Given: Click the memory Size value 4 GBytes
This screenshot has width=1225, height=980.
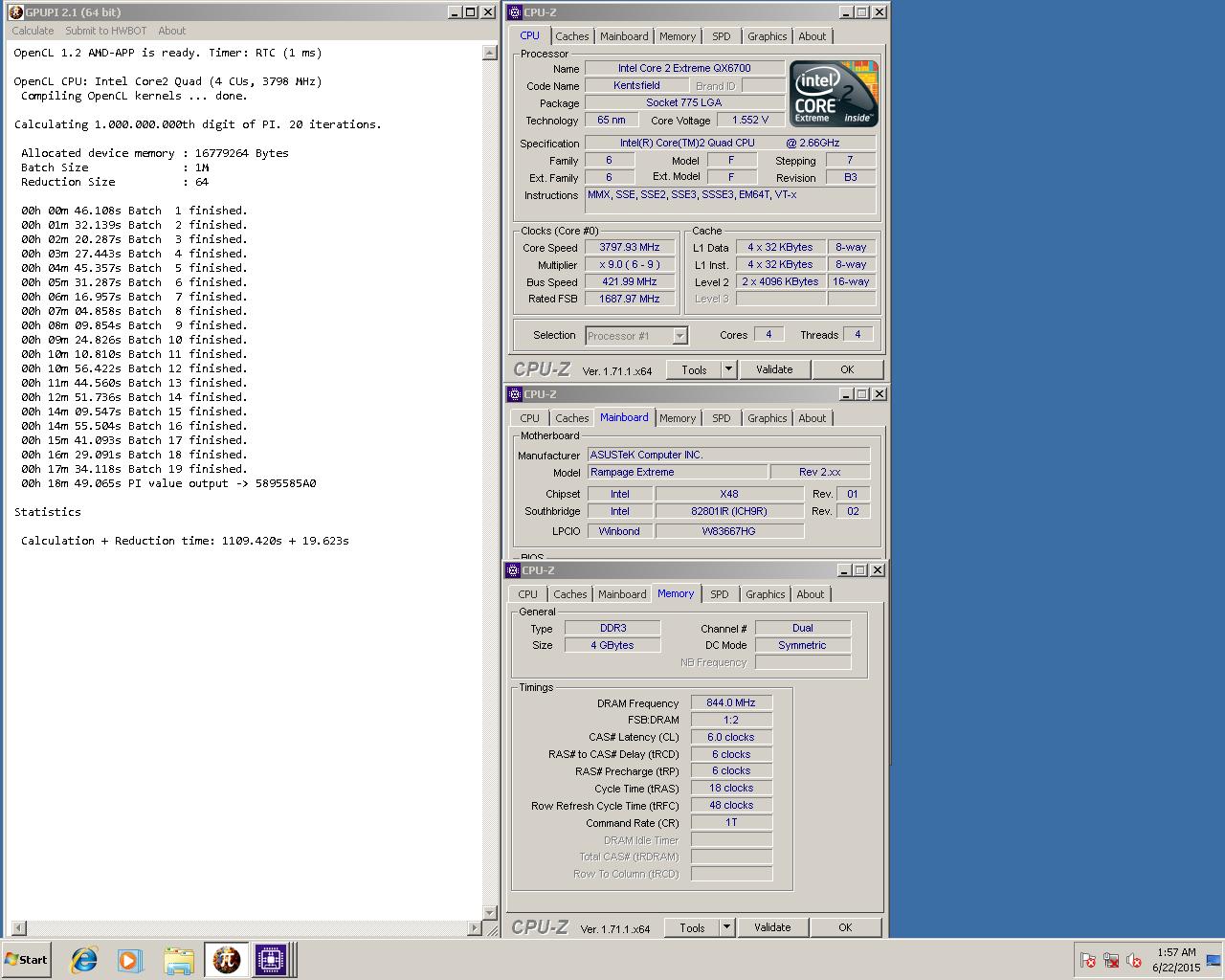Looking at the screenshot, I should tap(612, 646).
